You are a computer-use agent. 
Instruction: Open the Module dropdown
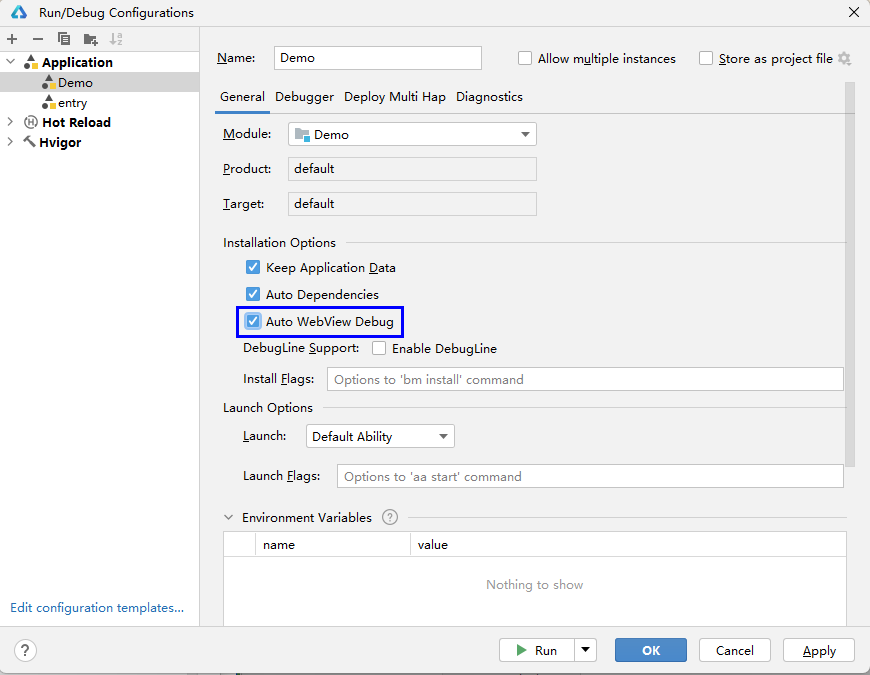pos(525,133)
